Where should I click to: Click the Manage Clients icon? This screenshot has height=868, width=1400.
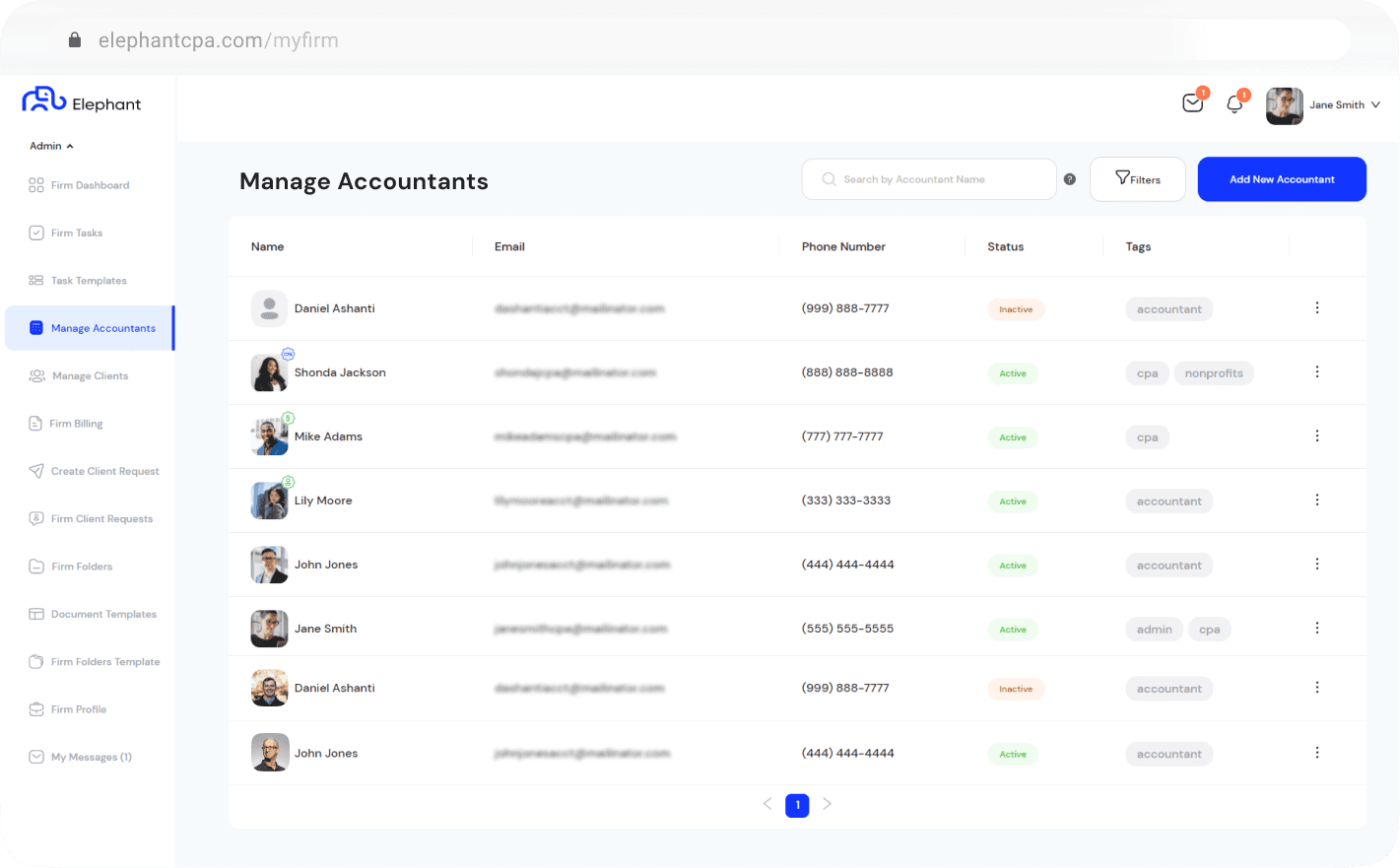pyautogui.click(x=34, y=375)
